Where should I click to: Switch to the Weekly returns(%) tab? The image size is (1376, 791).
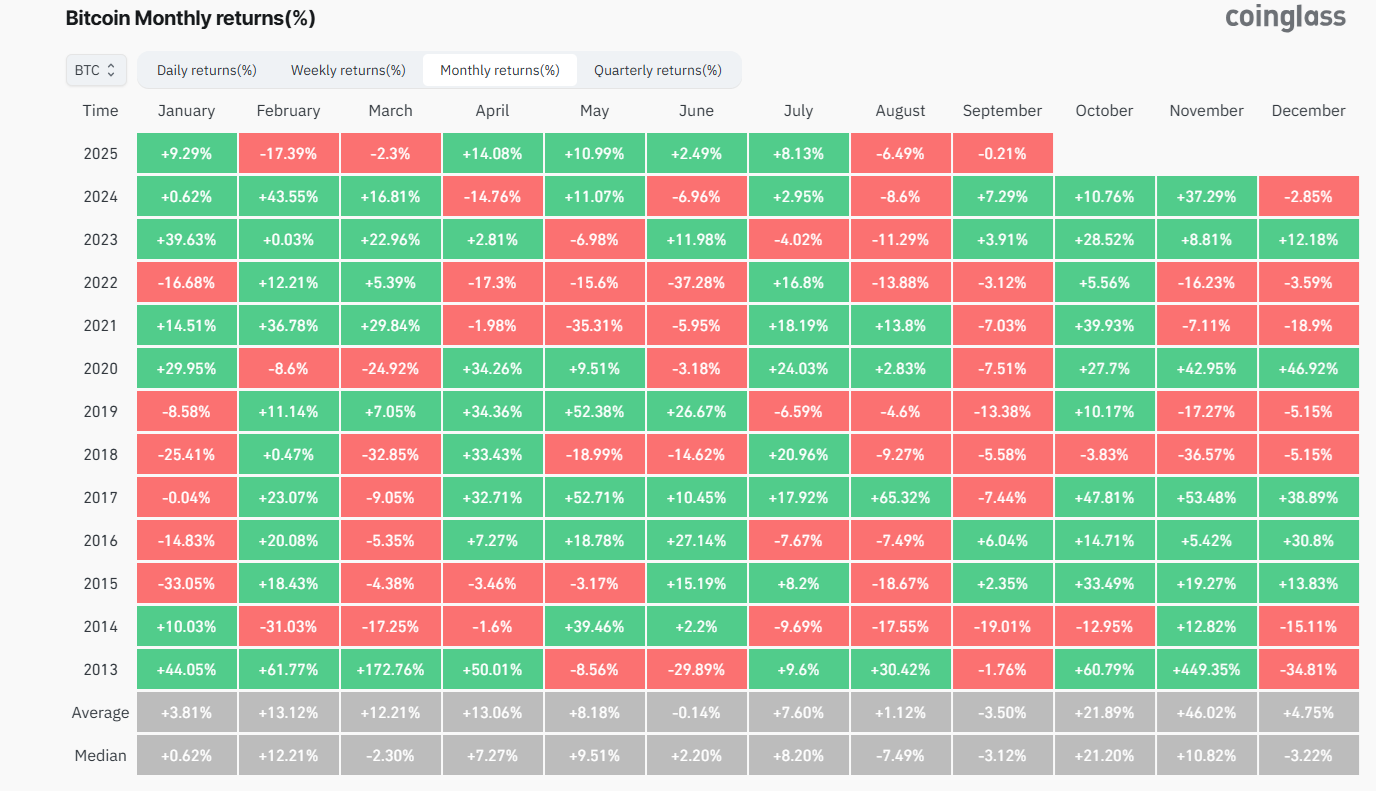point(347,70)
